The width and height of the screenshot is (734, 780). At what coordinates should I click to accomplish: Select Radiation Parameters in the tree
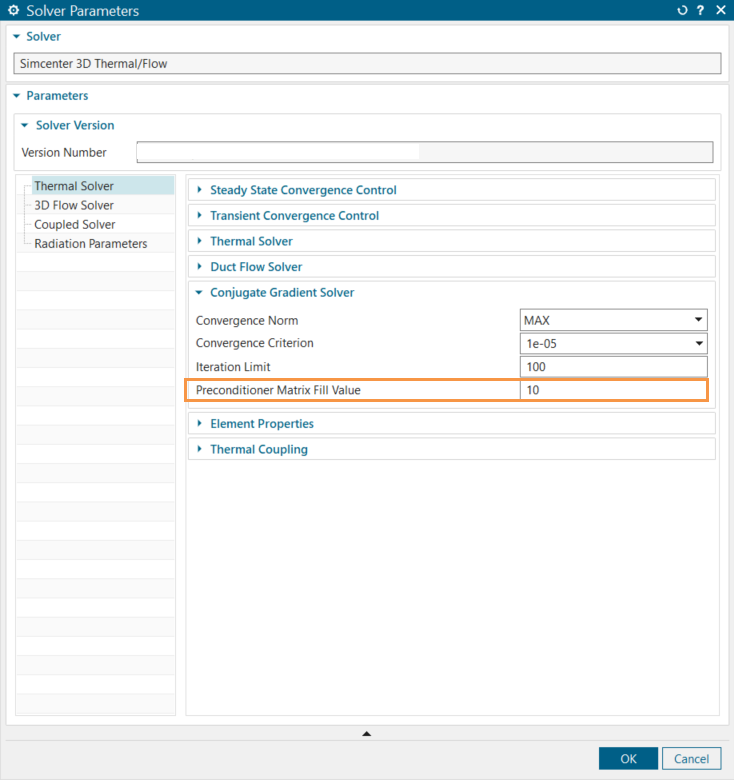[90, 244]
